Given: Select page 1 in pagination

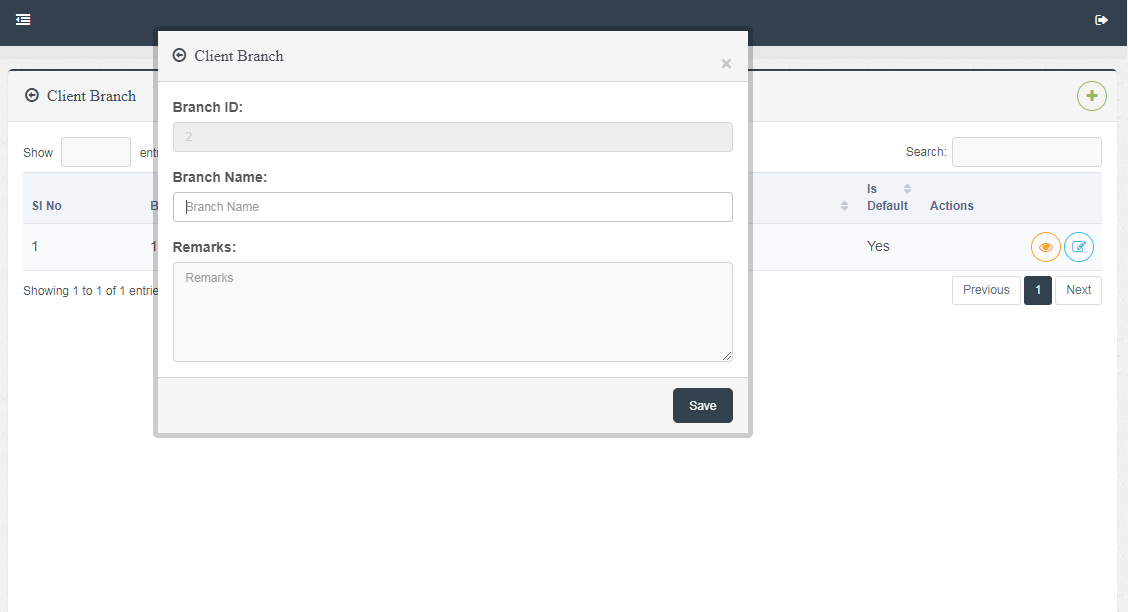Looking at the screenshot, I should pyautogui.click(x=1038, y=290).
